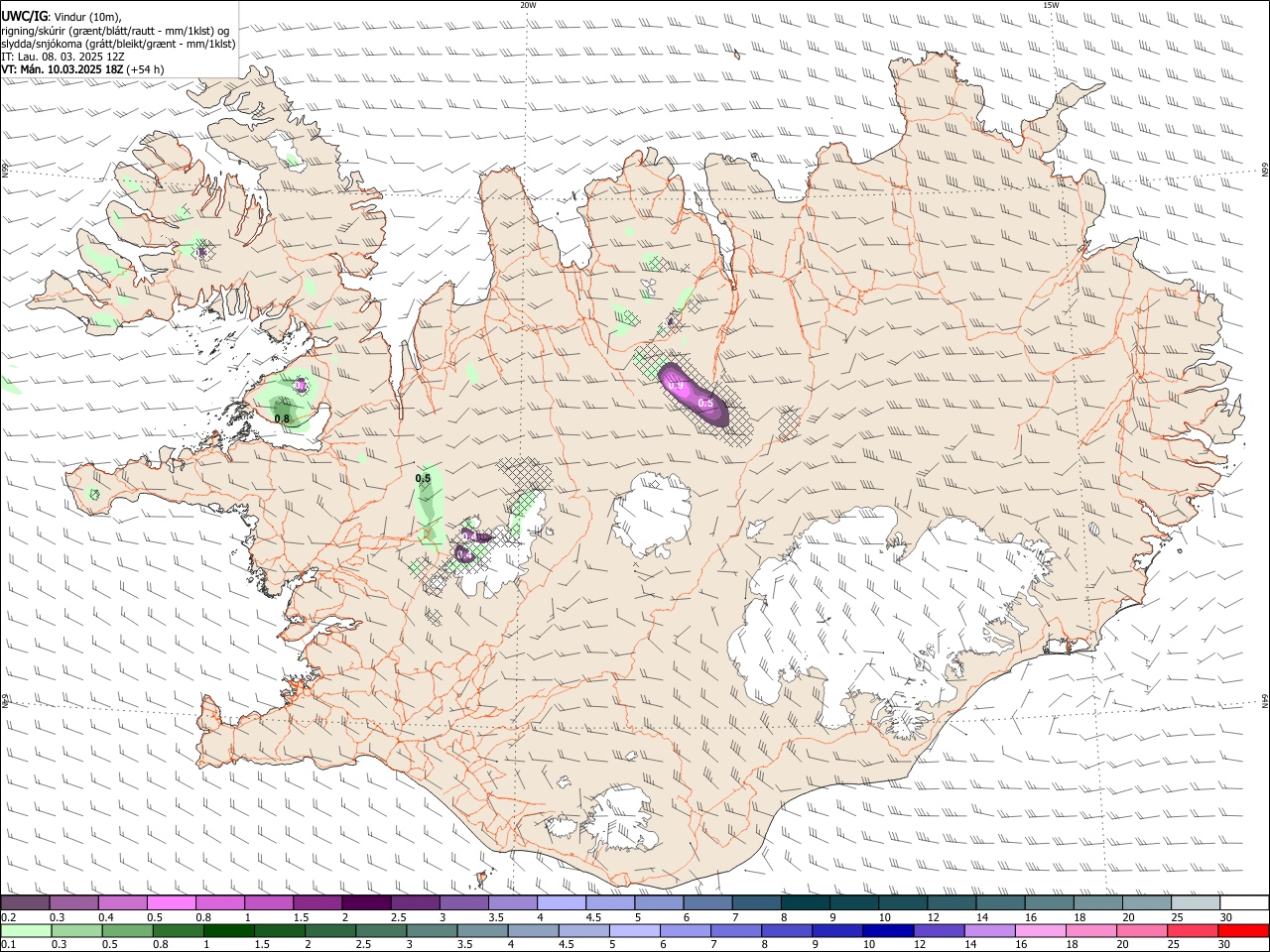This screenshot has width=1270, height=952.
Task: Click the black 0.5 label on the green rain patch
Action: pos(423,478)
